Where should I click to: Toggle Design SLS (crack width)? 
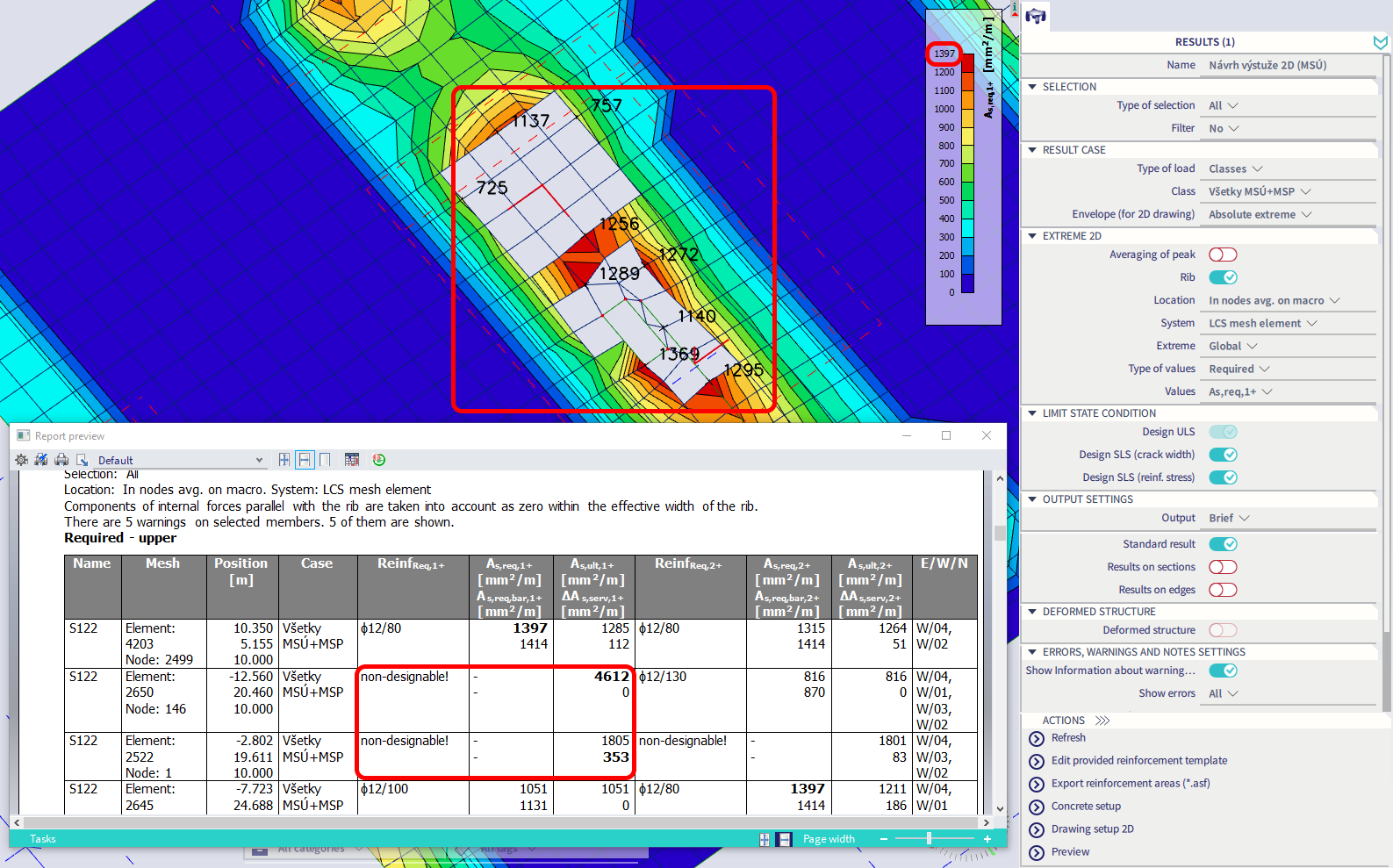click(x=1223, y=455)
